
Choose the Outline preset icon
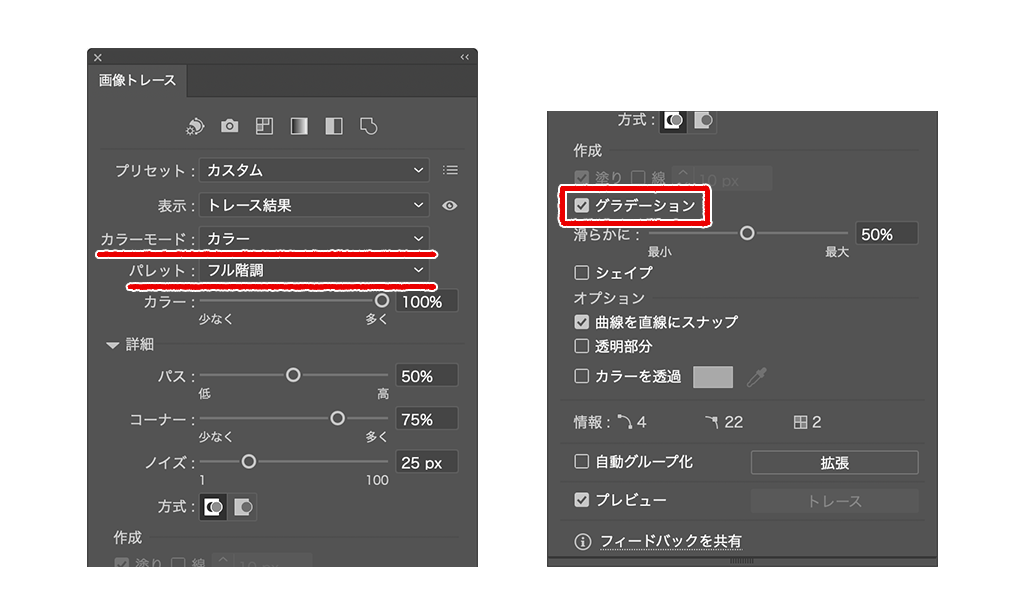click(368, 126)
